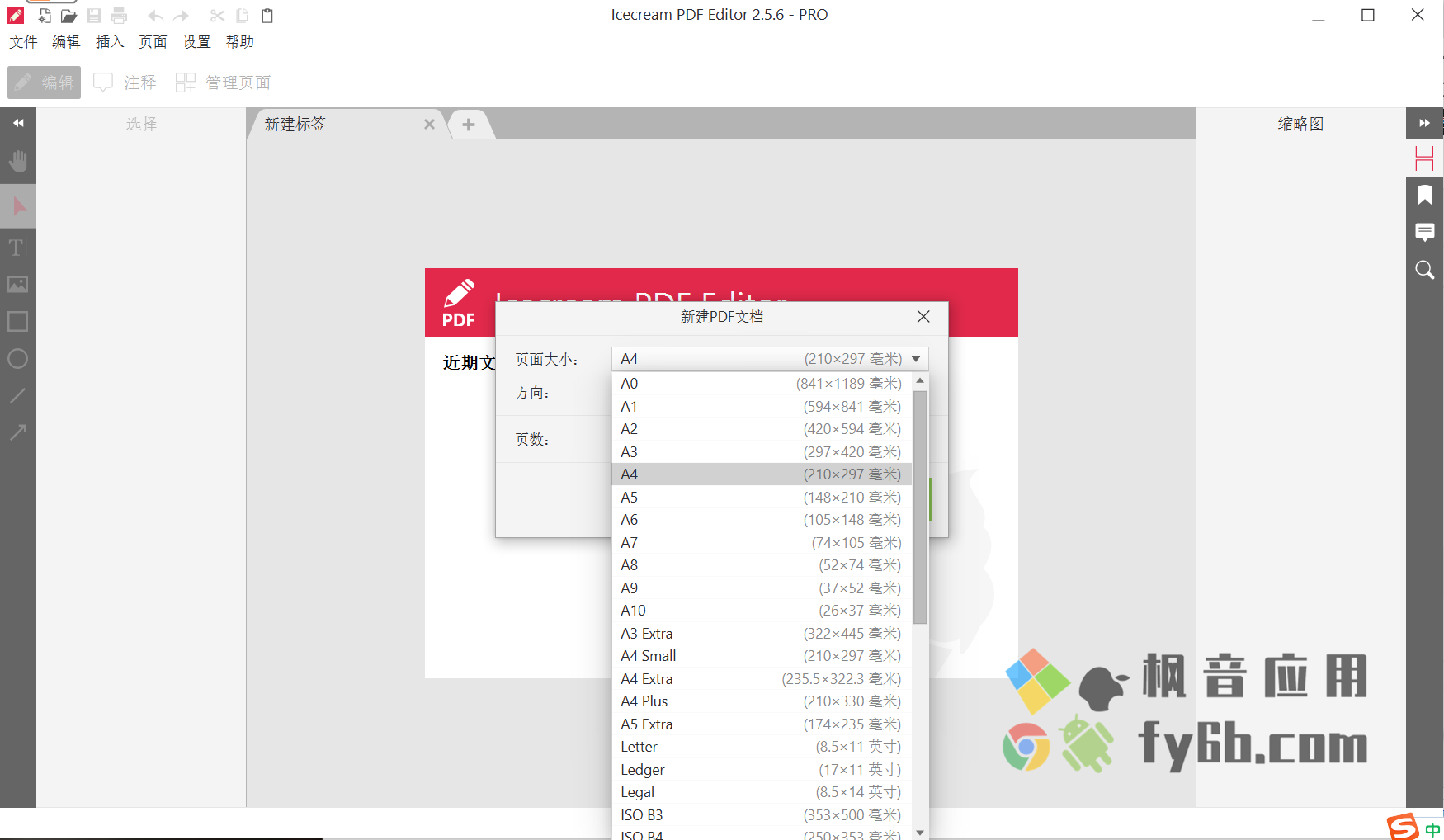
Task: Select the rectangle shape tool
Action: click(18, 321)
